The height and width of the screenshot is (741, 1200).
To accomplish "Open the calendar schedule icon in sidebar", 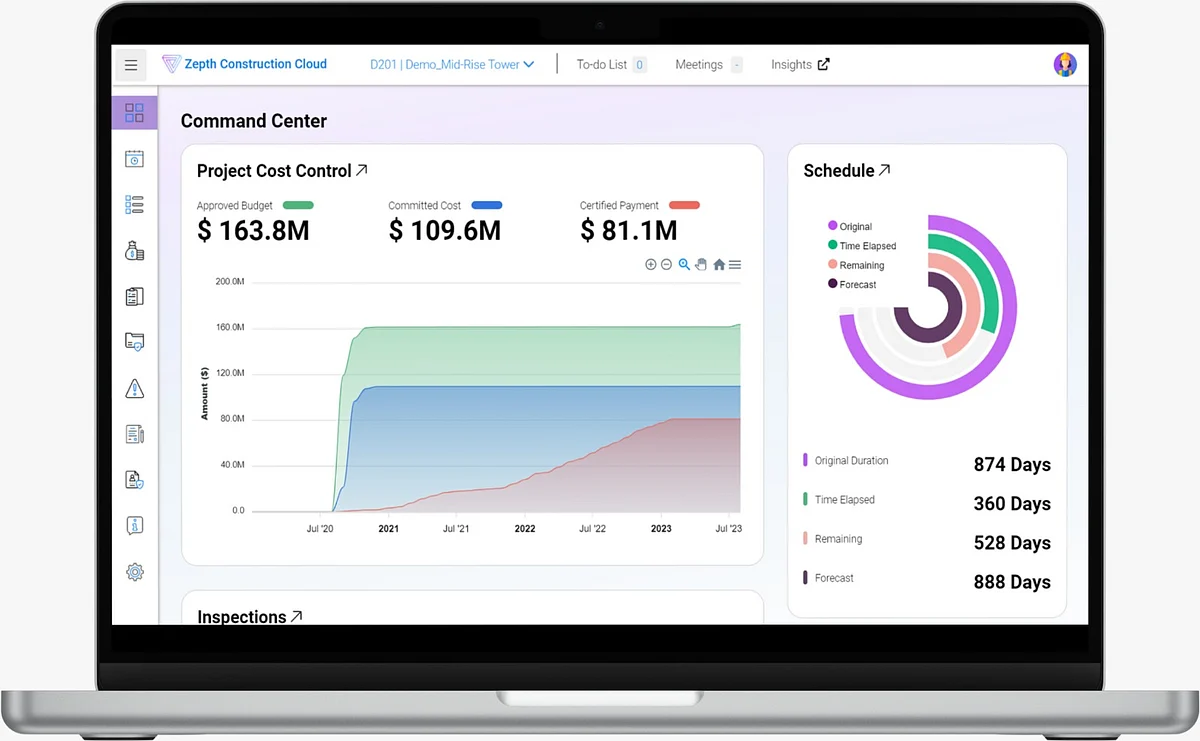I will (134, 159).
